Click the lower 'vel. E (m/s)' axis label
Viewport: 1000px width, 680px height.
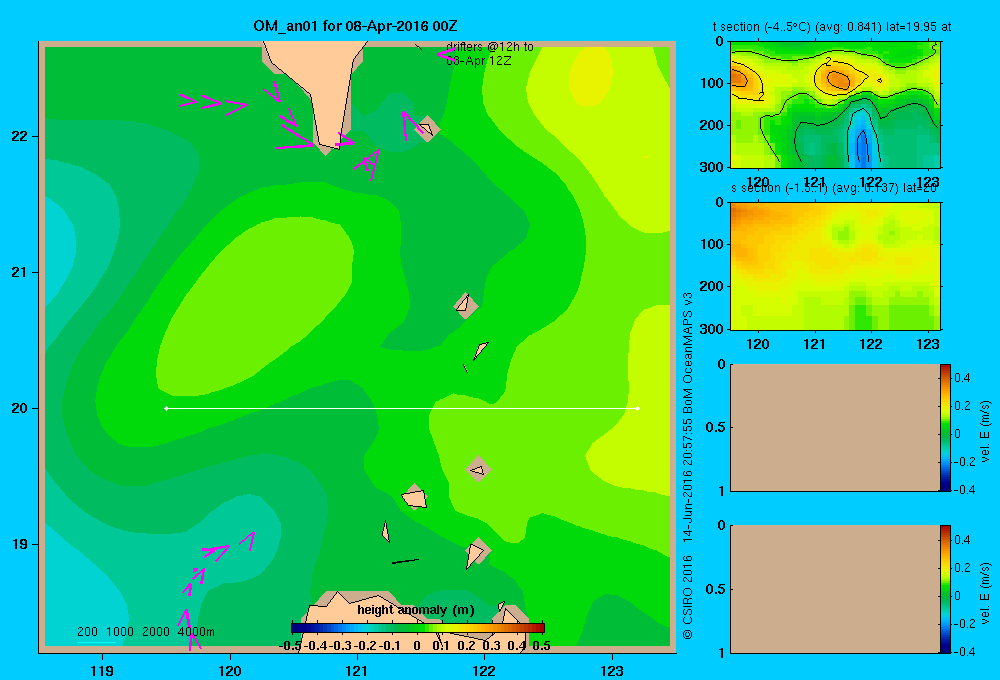coord(986,593)
